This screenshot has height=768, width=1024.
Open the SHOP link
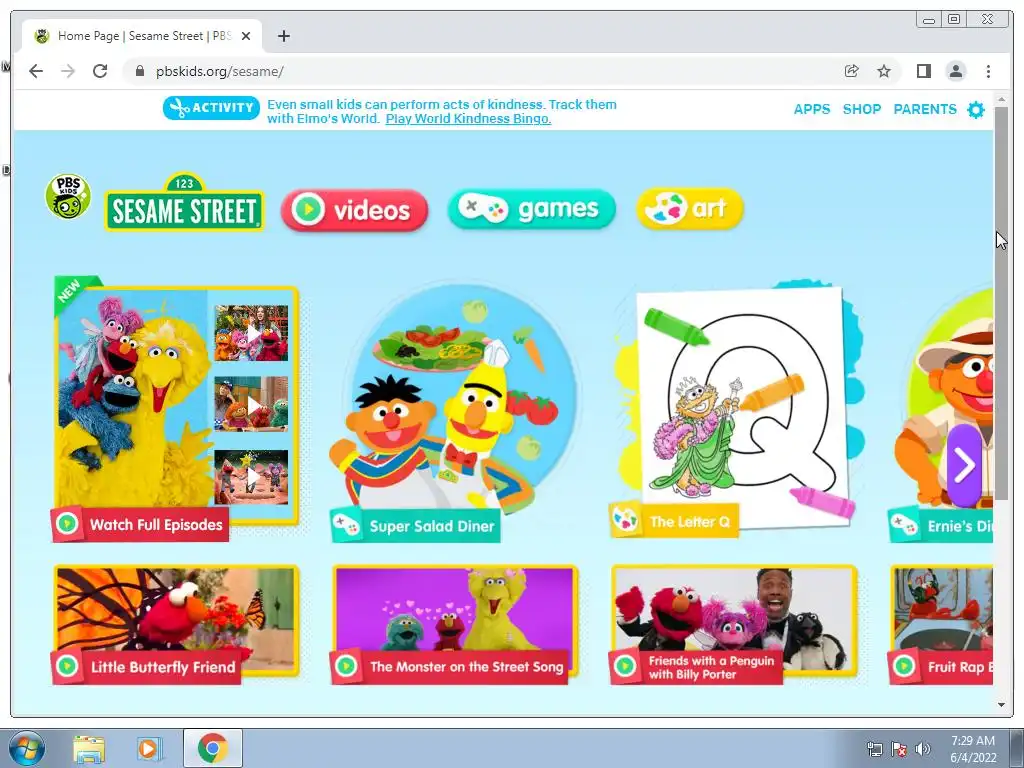pos(862,109)
